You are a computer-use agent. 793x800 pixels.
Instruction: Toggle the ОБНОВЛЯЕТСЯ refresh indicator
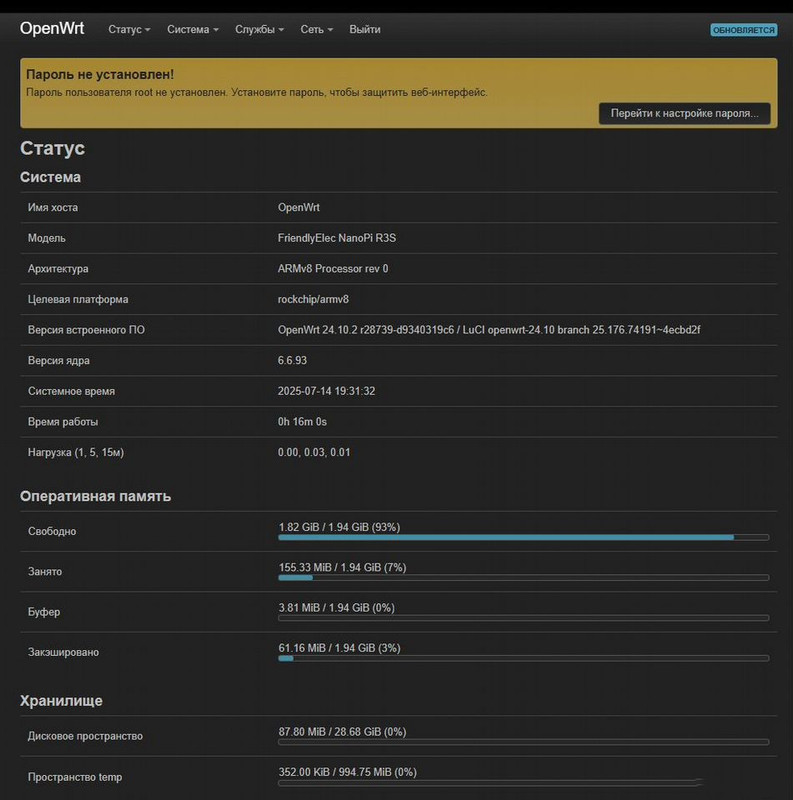point(744,30)
